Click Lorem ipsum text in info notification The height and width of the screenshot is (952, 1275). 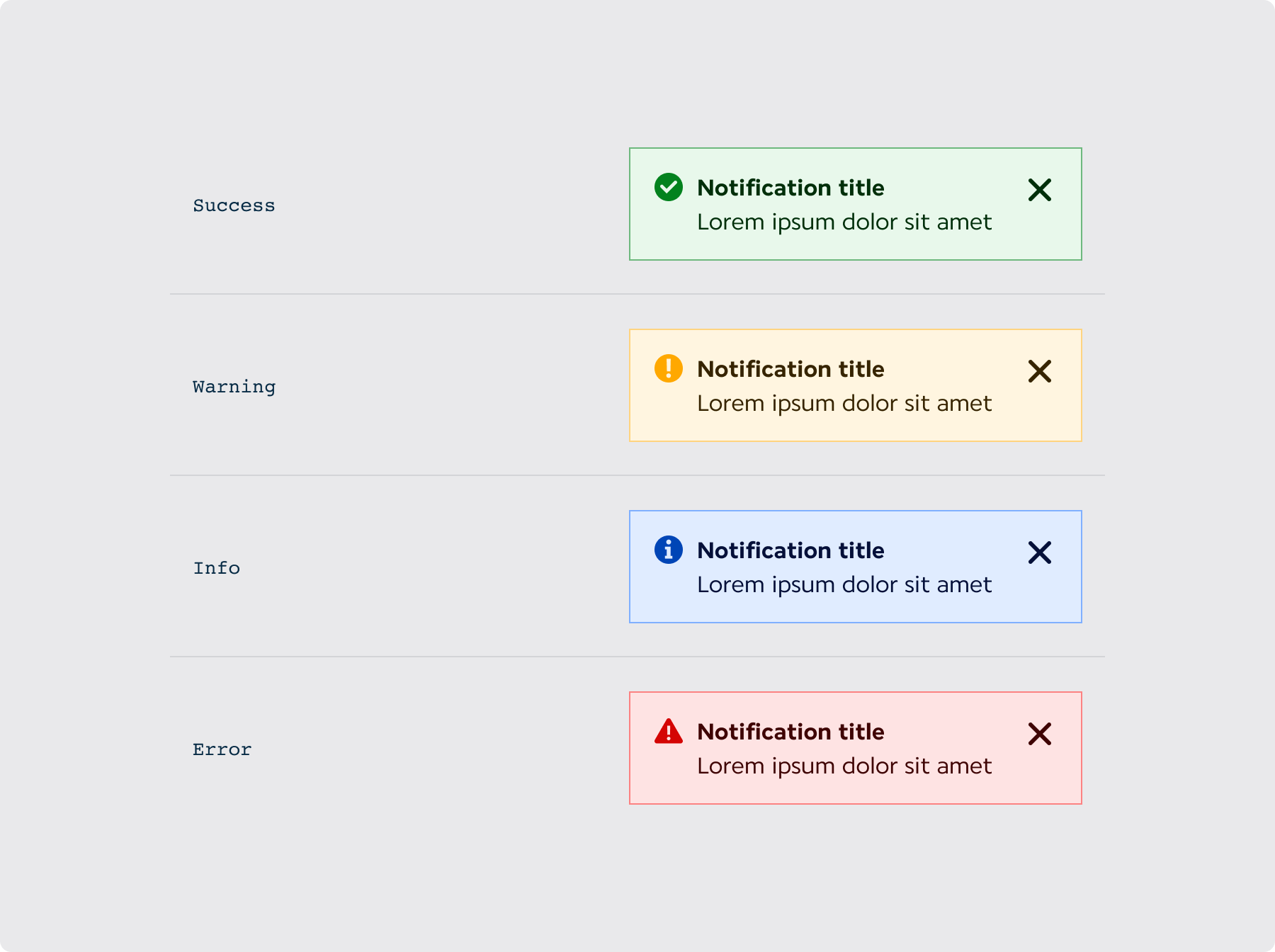coord(844,585)
